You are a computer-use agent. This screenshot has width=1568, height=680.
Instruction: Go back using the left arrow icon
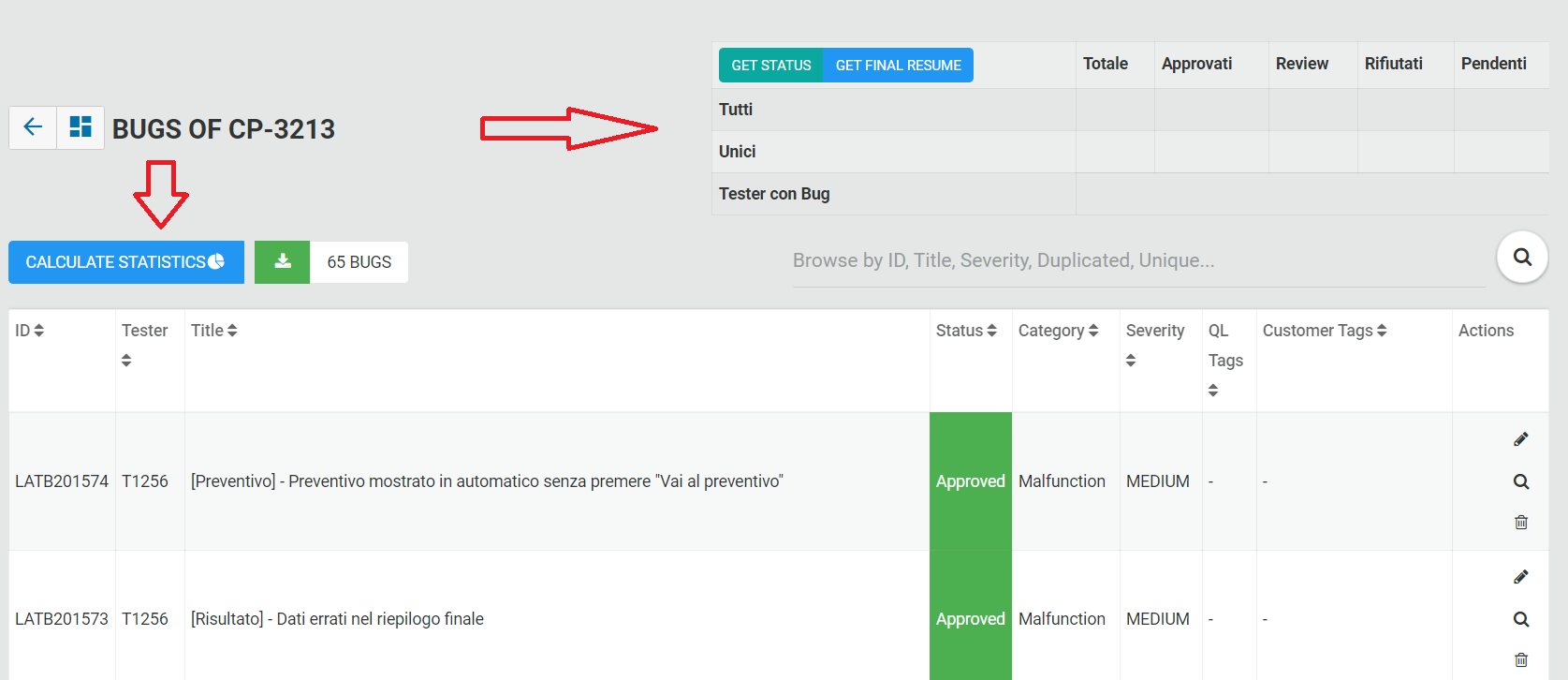[33, 127]
